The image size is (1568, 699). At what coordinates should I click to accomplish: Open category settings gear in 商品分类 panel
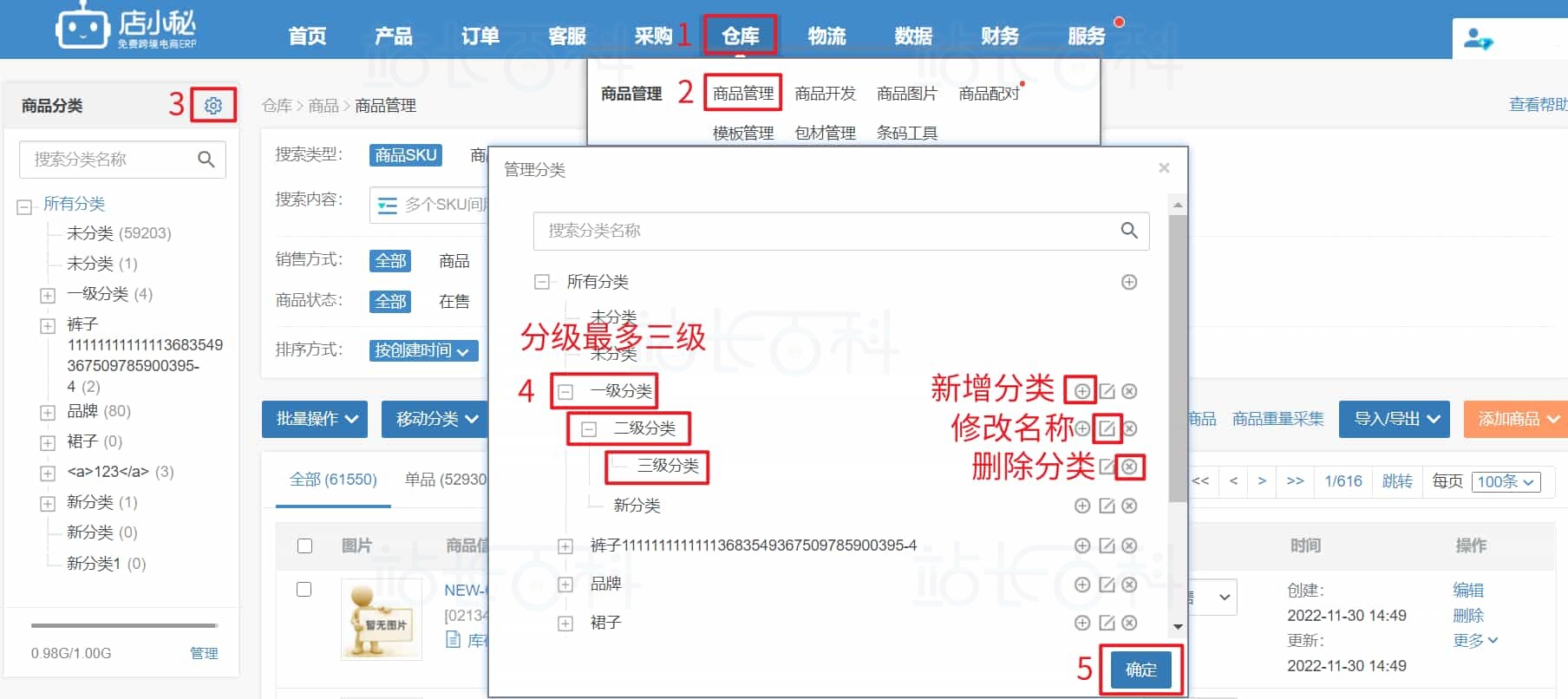[213, 106]
